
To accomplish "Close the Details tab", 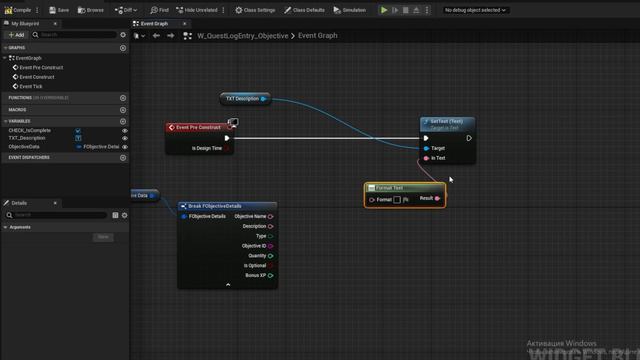I will click(x=55, y=203).
